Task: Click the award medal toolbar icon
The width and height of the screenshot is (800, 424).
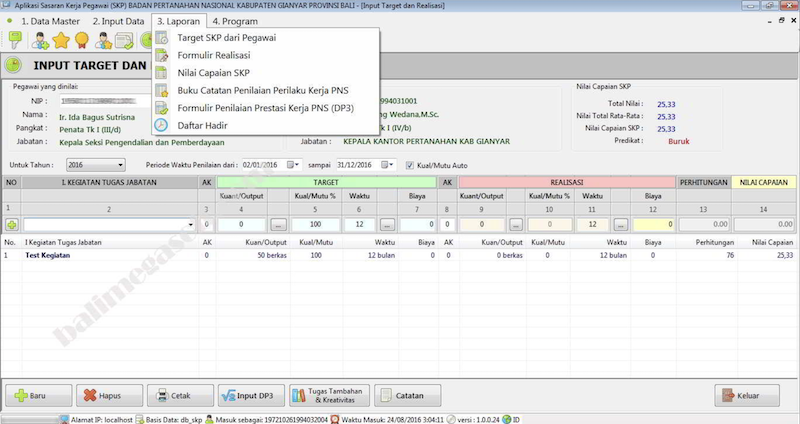Action: point(82,41)
